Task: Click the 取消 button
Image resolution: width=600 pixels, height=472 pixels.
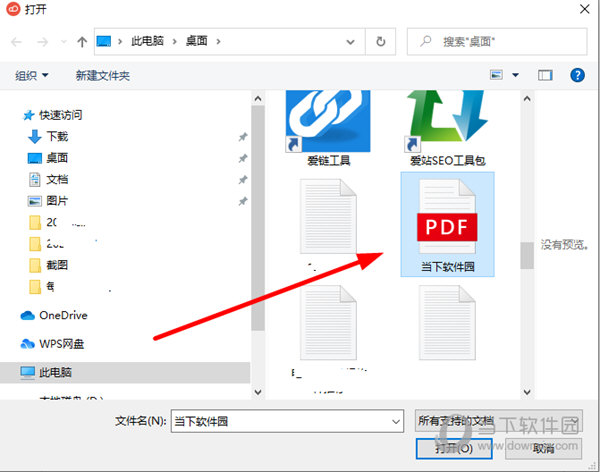Action: tap(543, 448)
